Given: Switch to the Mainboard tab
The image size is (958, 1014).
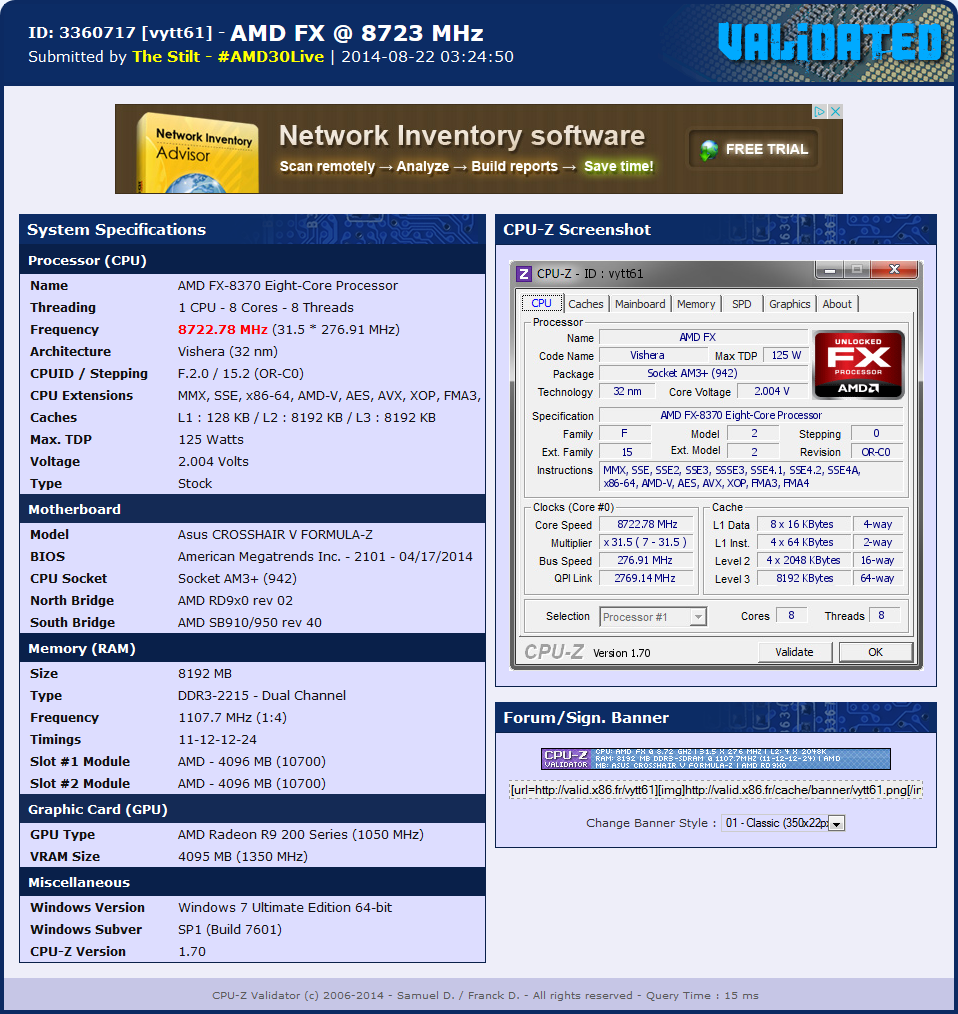Looking at the screenshot, I should pos(640,304).
